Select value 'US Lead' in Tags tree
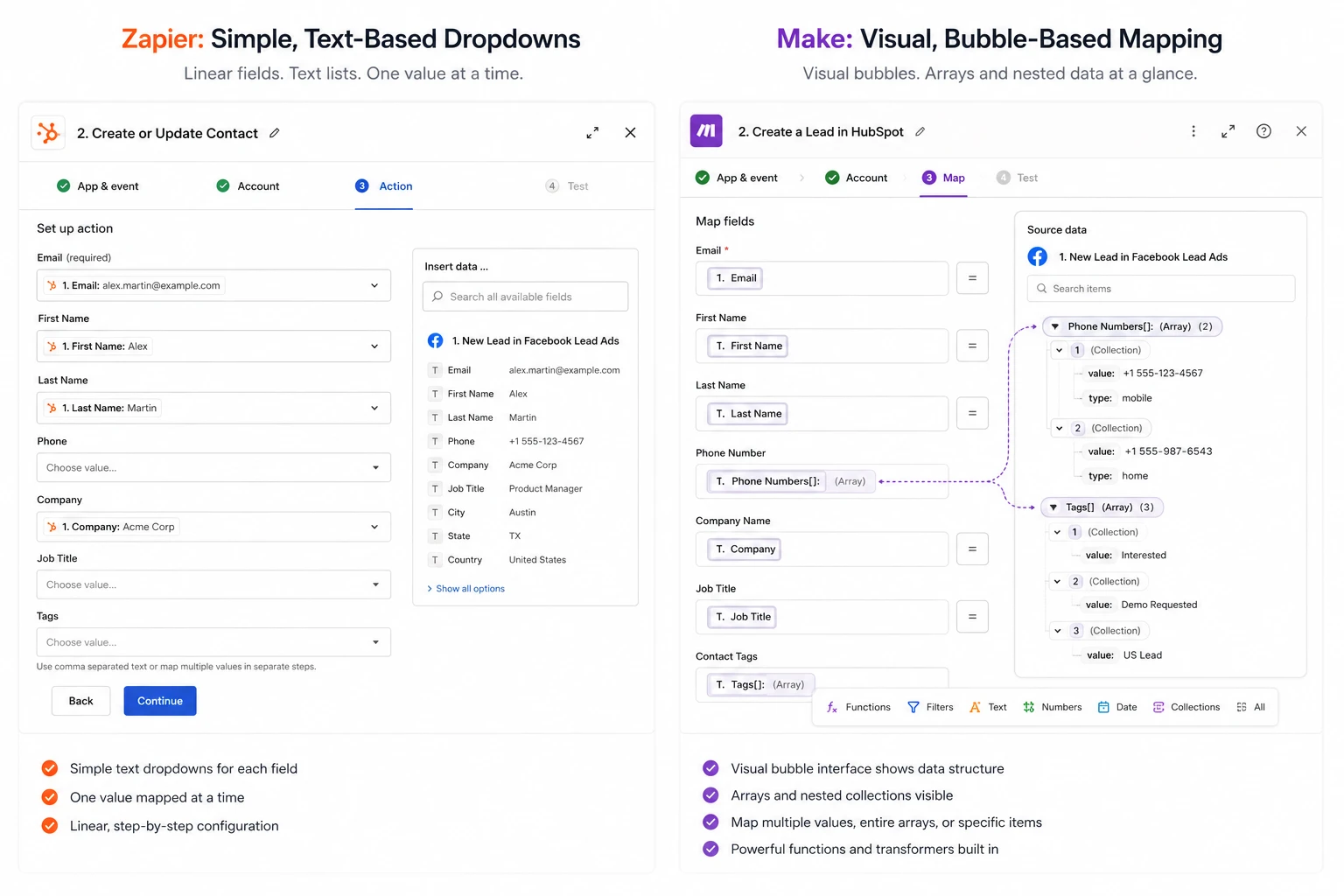Image resolution: width=1344 pixels, height=896 pixels. (1142, 655)
